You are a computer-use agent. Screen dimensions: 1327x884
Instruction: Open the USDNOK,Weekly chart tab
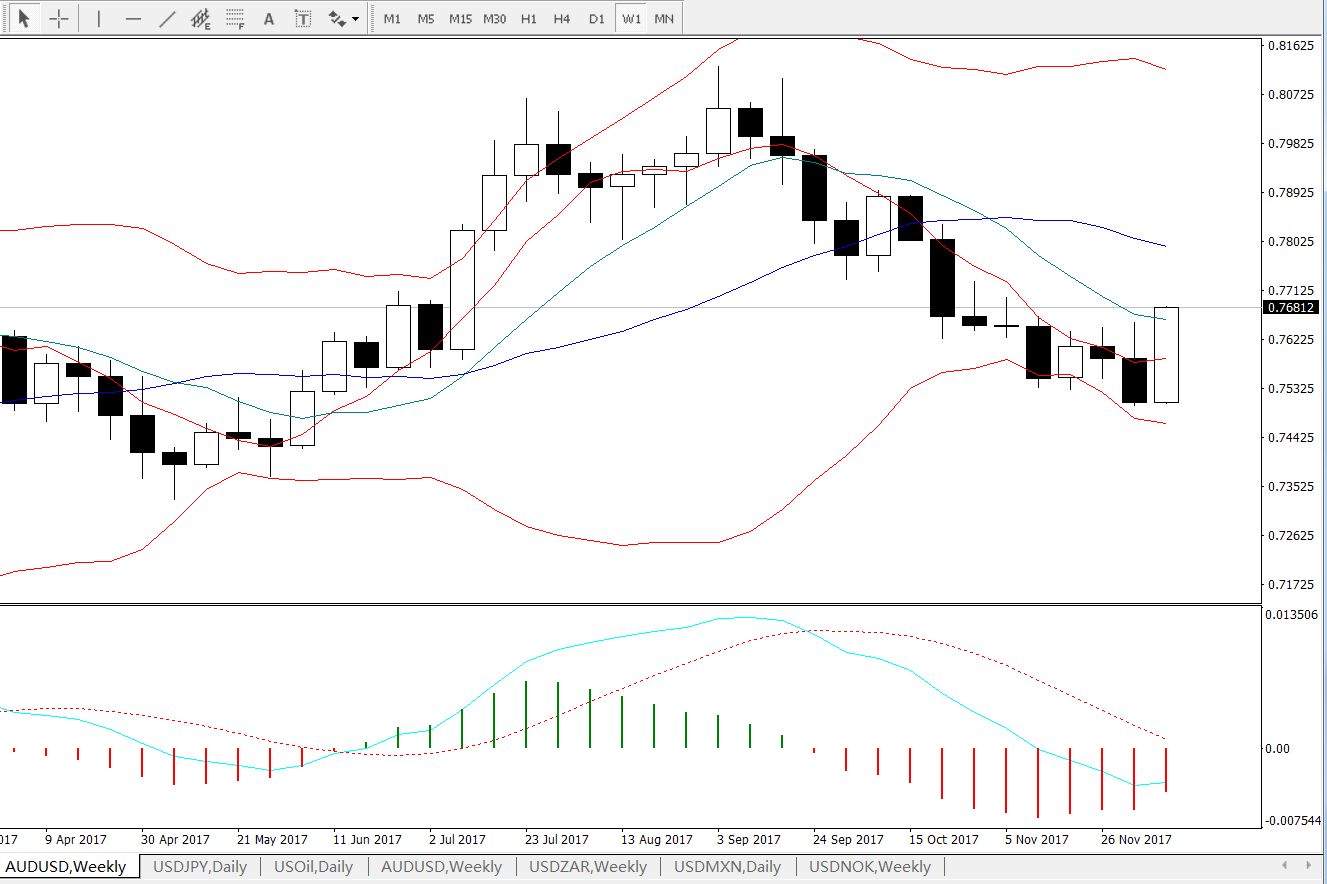[870, 867]
